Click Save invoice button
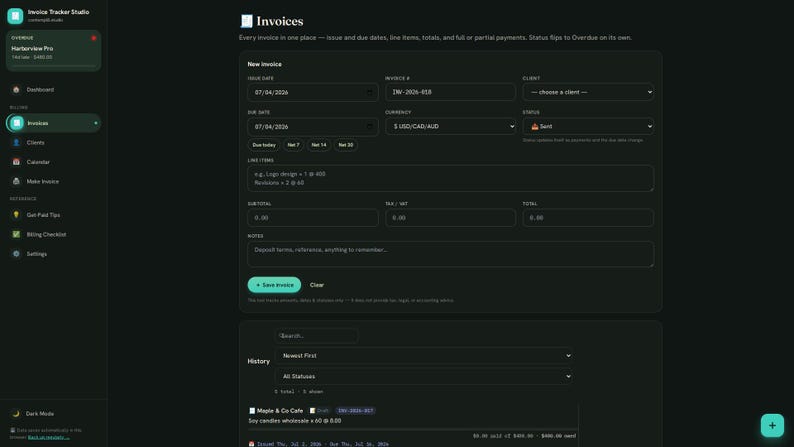 pyautogui.click(x=274, y=285)
